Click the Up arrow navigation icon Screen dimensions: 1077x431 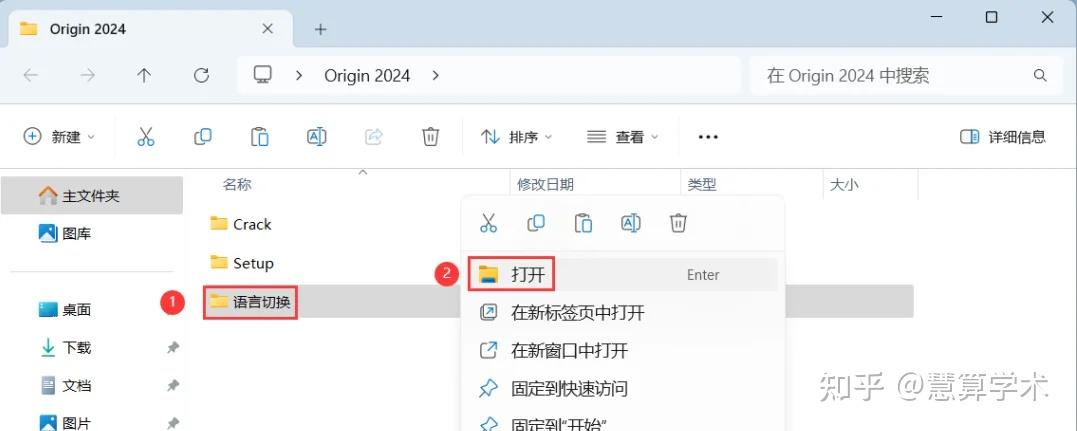[x=144, y=76]
